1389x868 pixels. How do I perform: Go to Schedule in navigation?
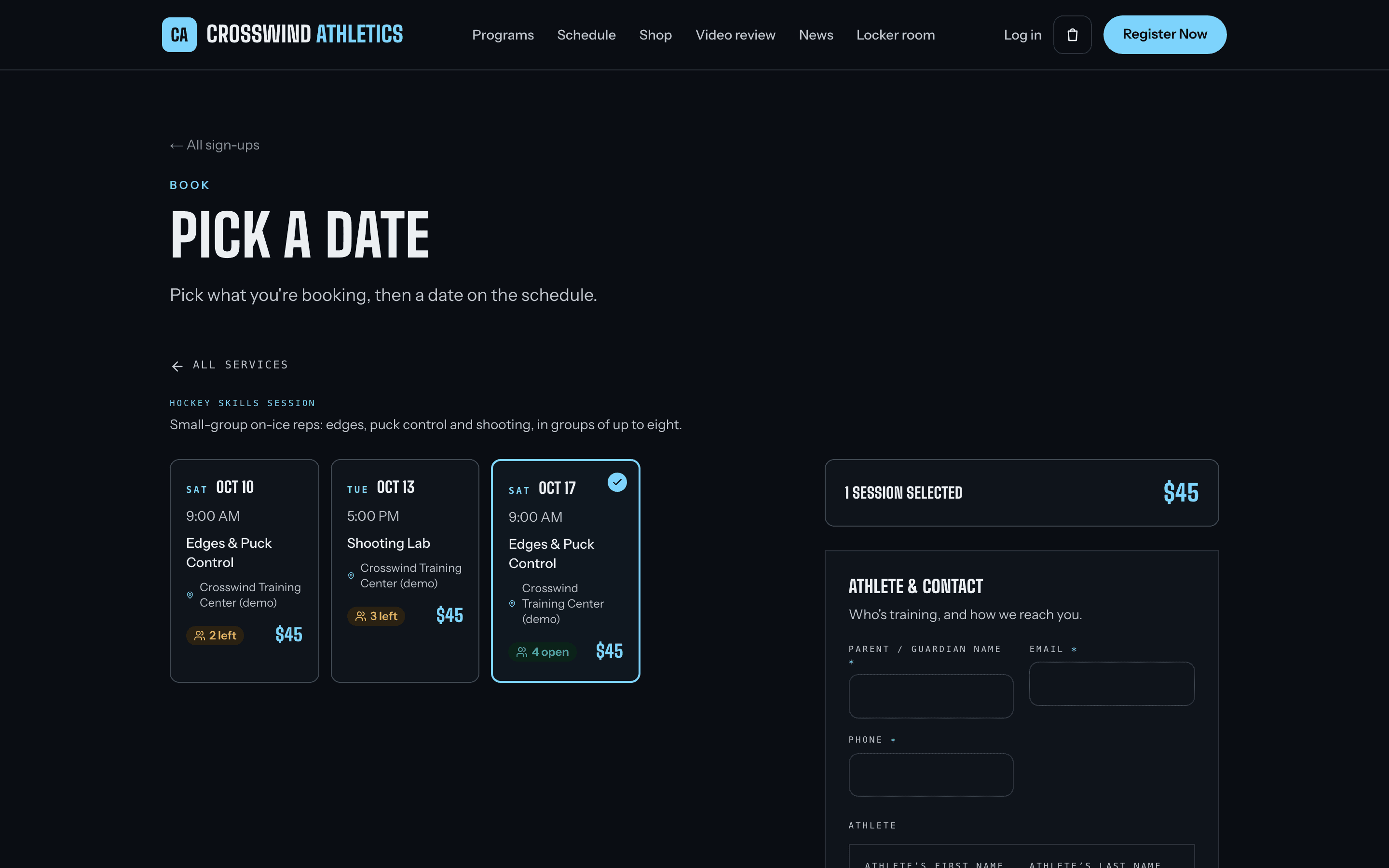tap(586, 35)
